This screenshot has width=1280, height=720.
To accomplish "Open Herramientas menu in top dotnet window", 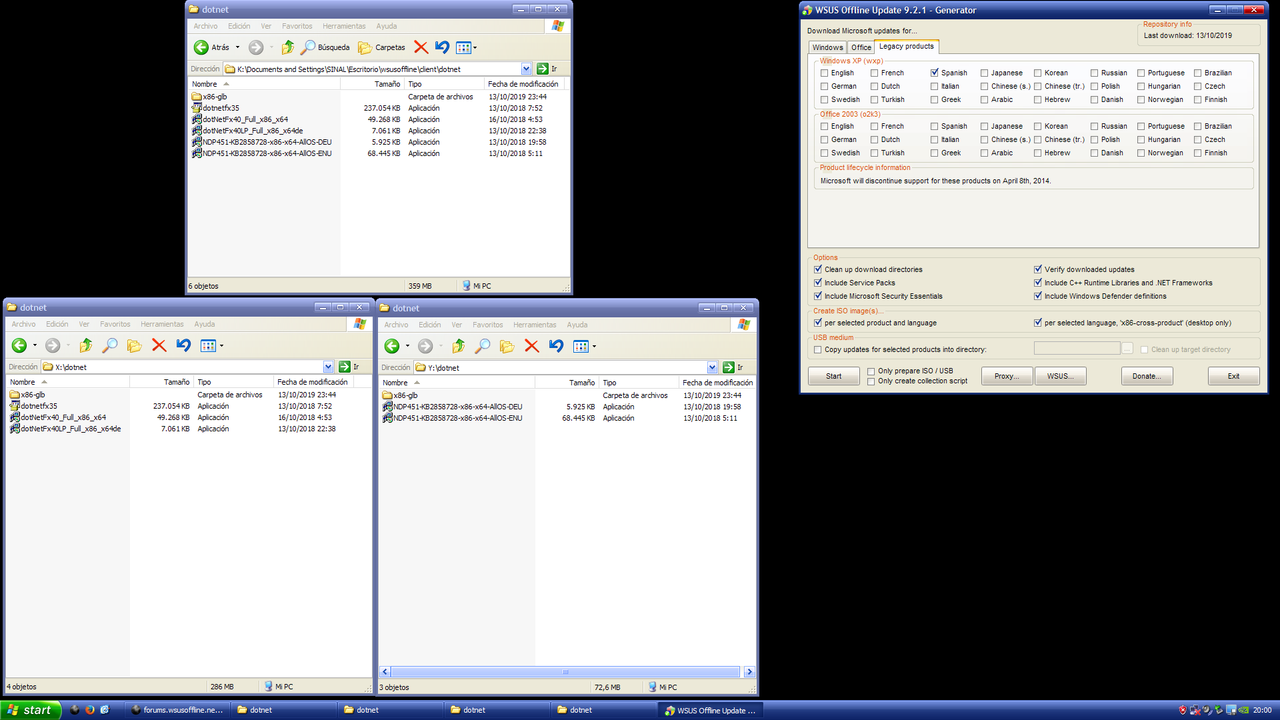I will click(x=345, y=26).
